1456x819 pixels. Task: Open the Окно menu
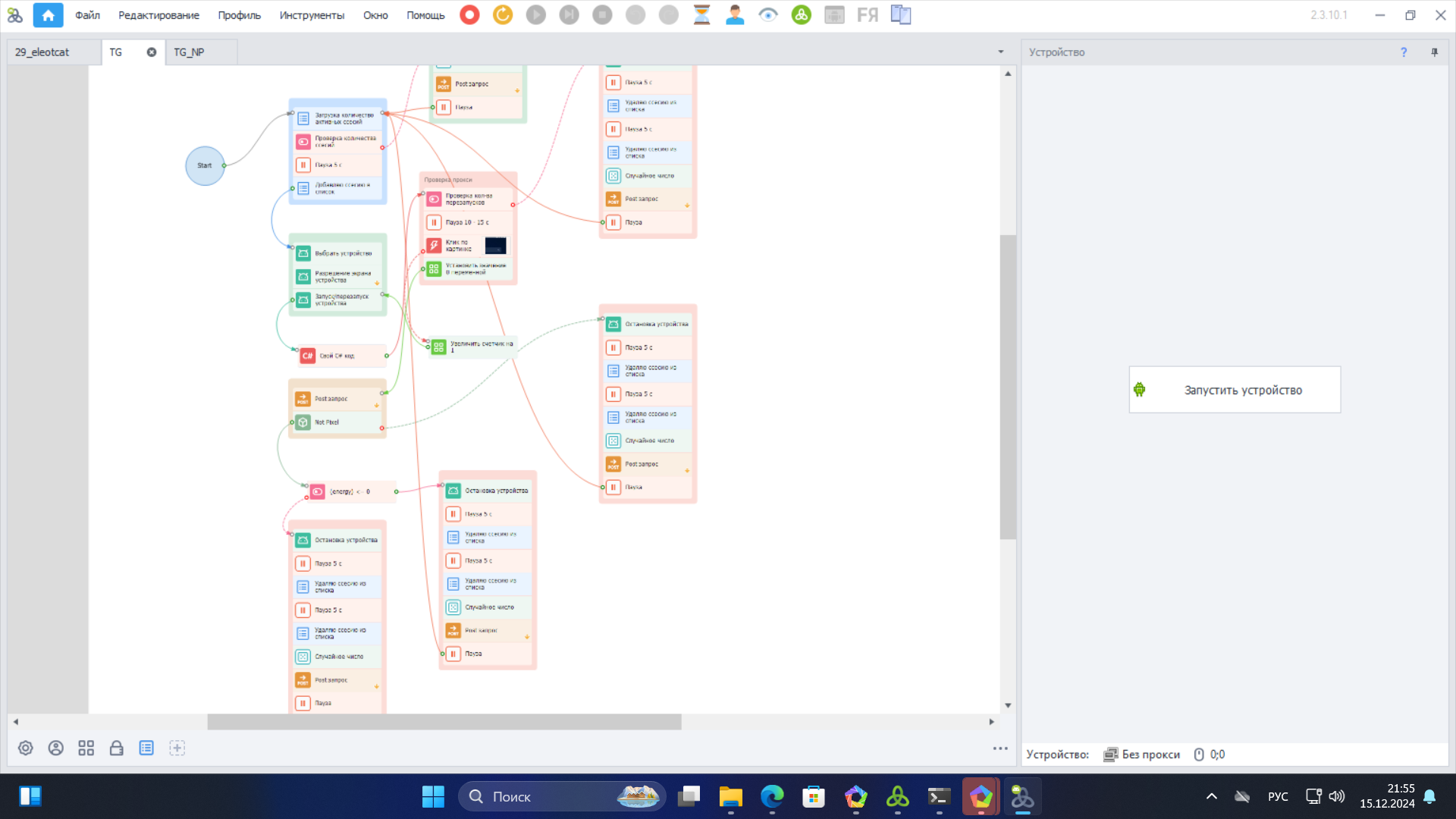pyautogui.click(x=375, y=15)
